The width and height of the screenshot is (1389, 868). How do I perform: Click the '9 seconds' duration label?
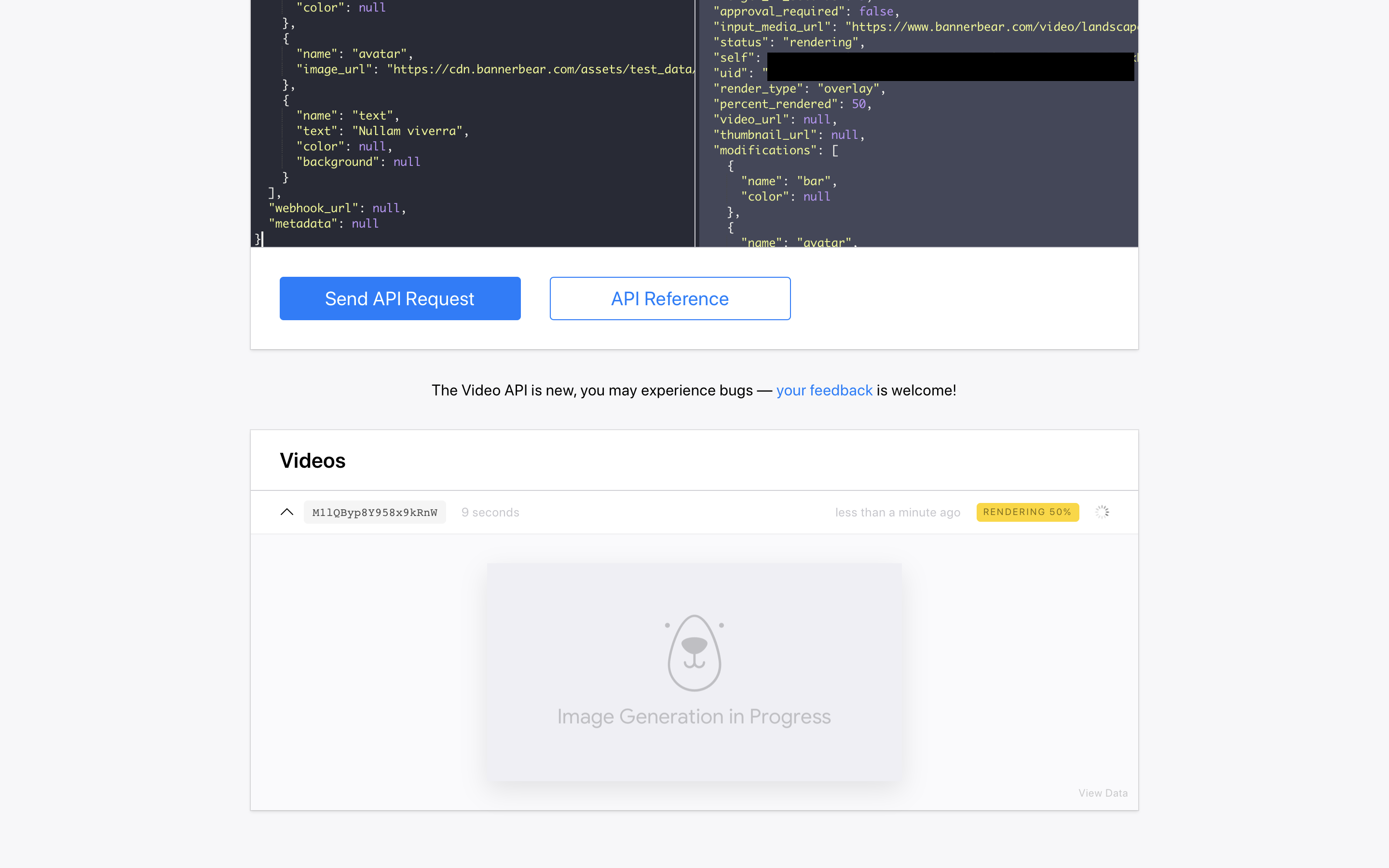490,513
